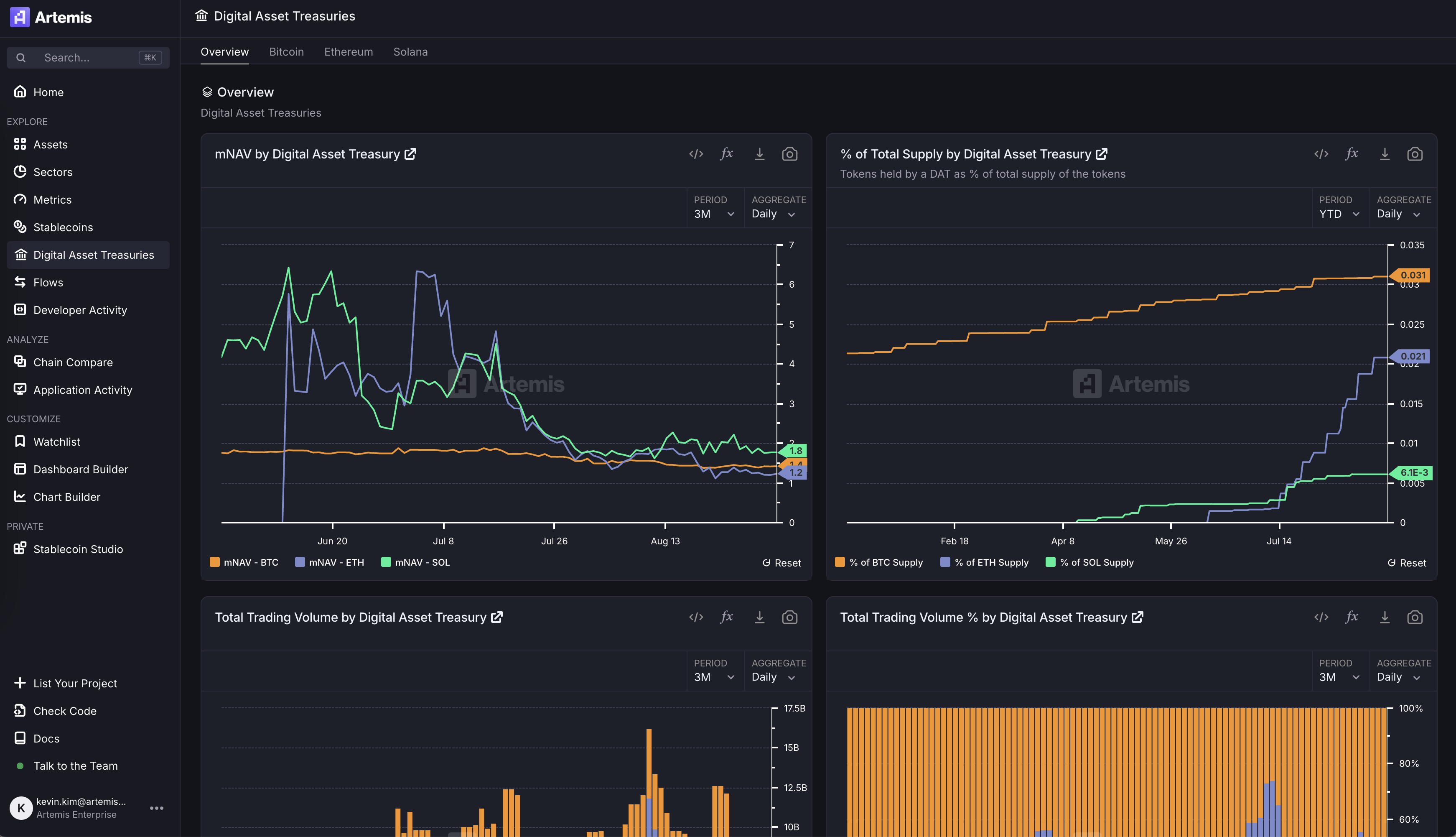
Task: Open user account options (three dots)
Action: (156, 808)
